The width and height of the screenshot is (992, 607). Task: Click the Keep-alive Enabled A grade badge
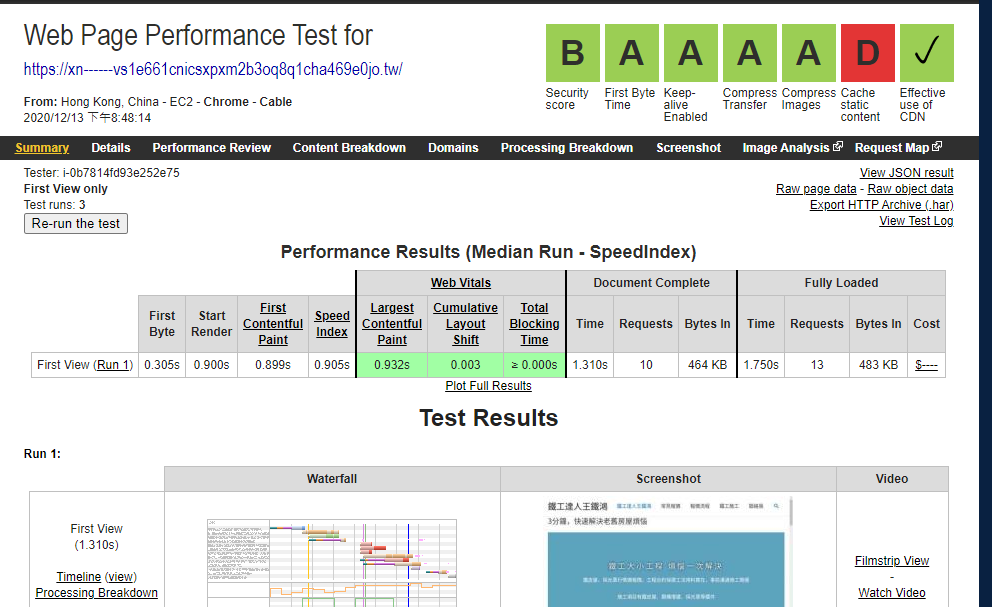point(690,53)
